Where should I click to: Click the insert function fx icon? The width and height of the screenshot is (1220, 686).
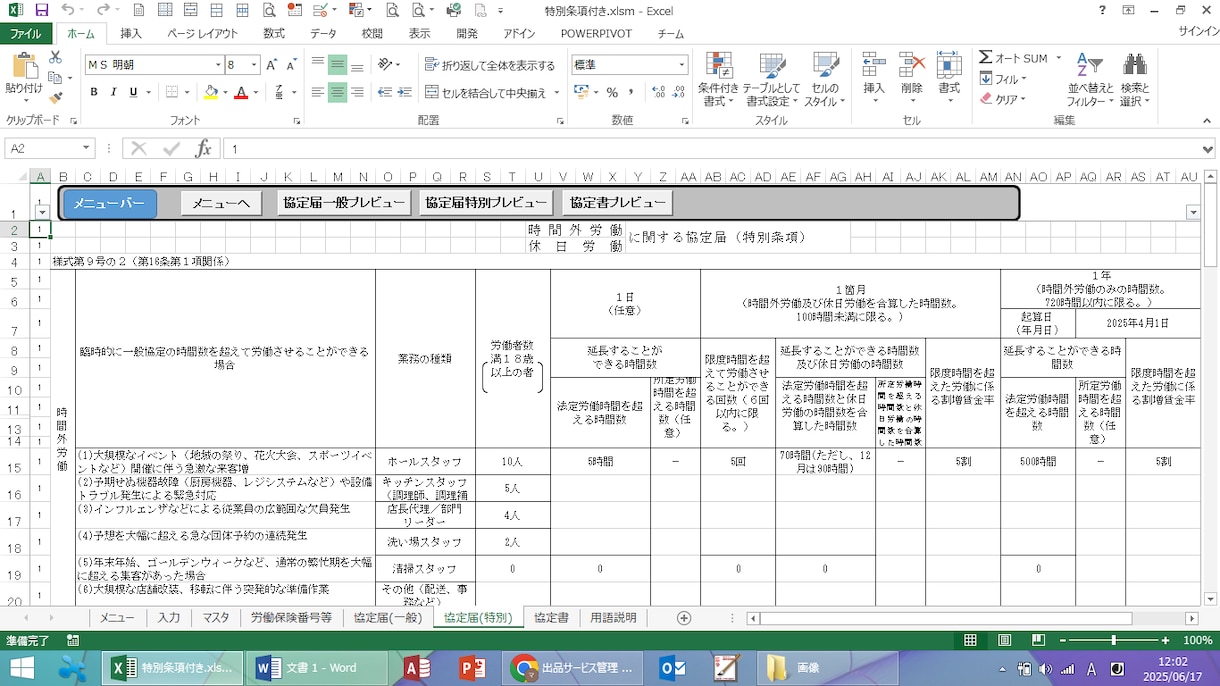[203, 148]
